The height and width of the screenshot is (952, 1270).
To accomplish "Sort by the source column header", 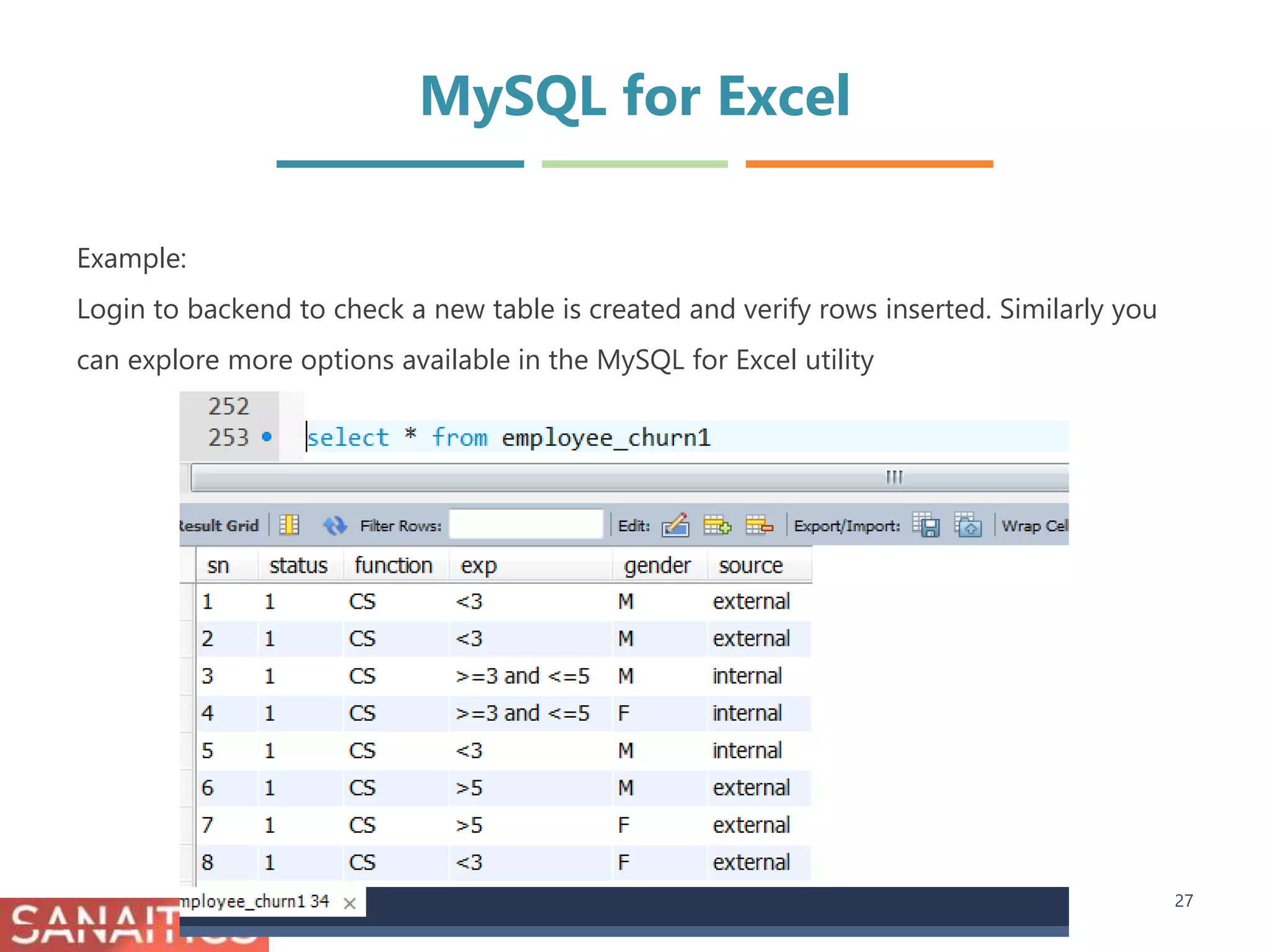I will tap(760, 565).
